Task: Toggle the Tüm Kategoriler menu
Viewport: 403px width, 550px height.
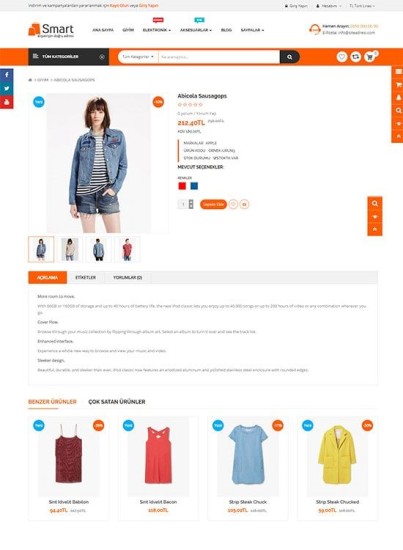Action: [x=68, y=56]
